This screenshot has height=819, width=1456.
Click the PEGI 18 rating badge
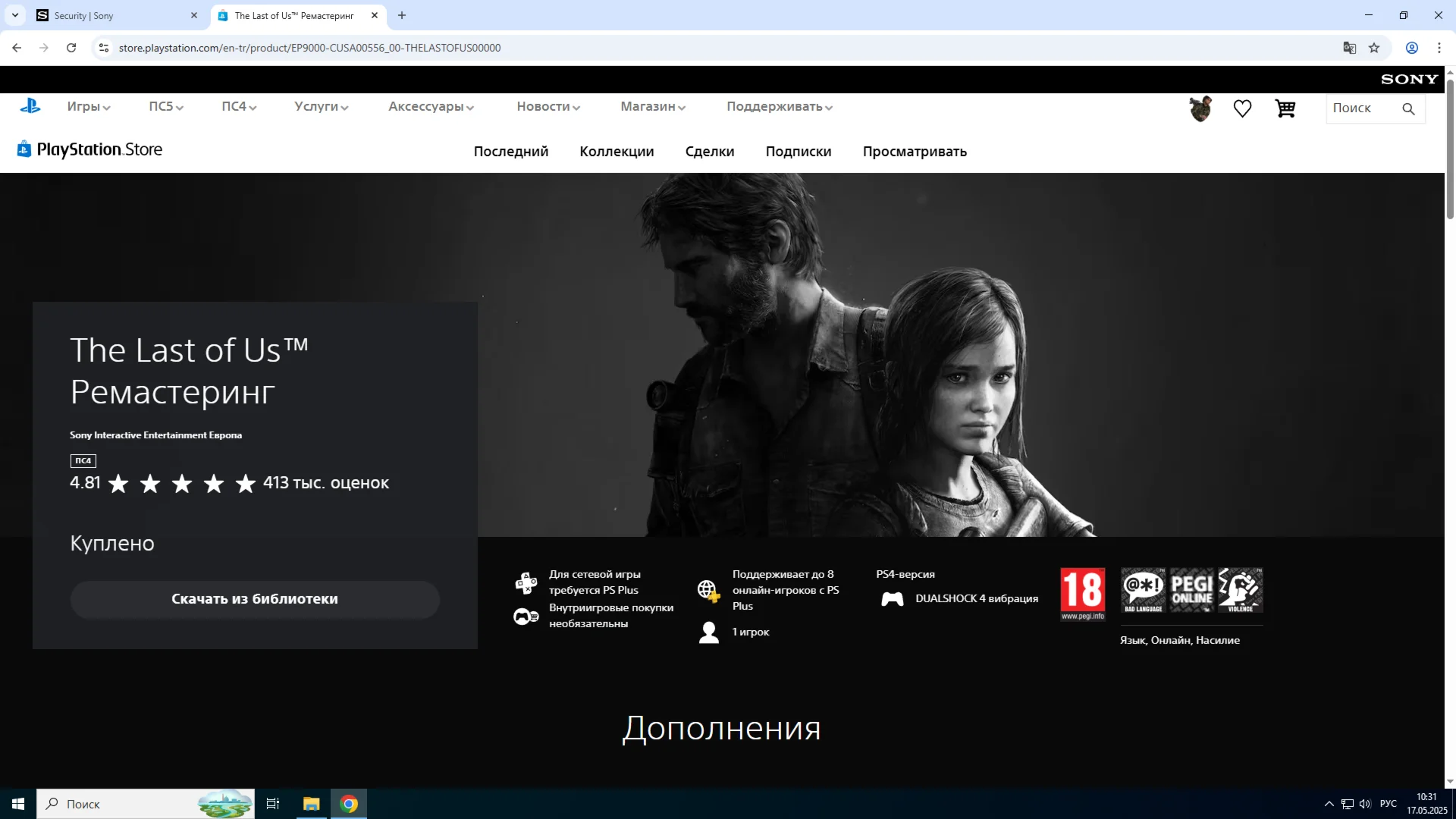pos(1082,594)
